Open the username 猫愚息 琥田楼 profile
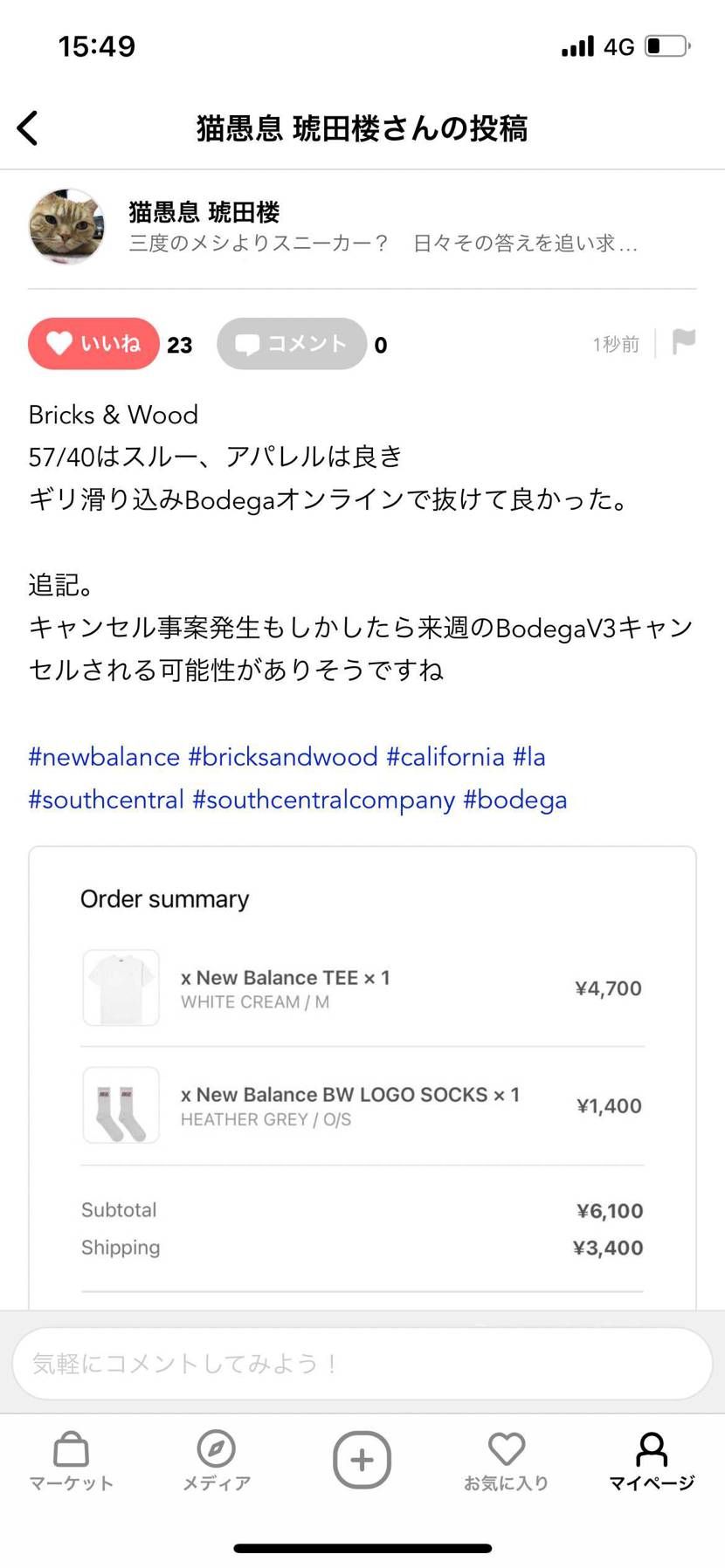This screenshot has width=725, height=1568. click(x=204, y=212)
